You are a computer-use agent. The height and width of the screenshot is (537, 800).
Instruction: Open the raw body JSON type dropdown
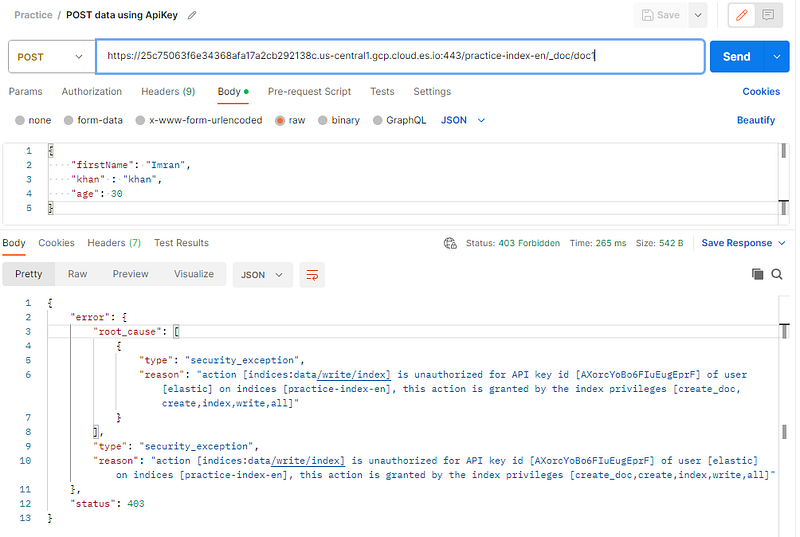coord(463,120)
